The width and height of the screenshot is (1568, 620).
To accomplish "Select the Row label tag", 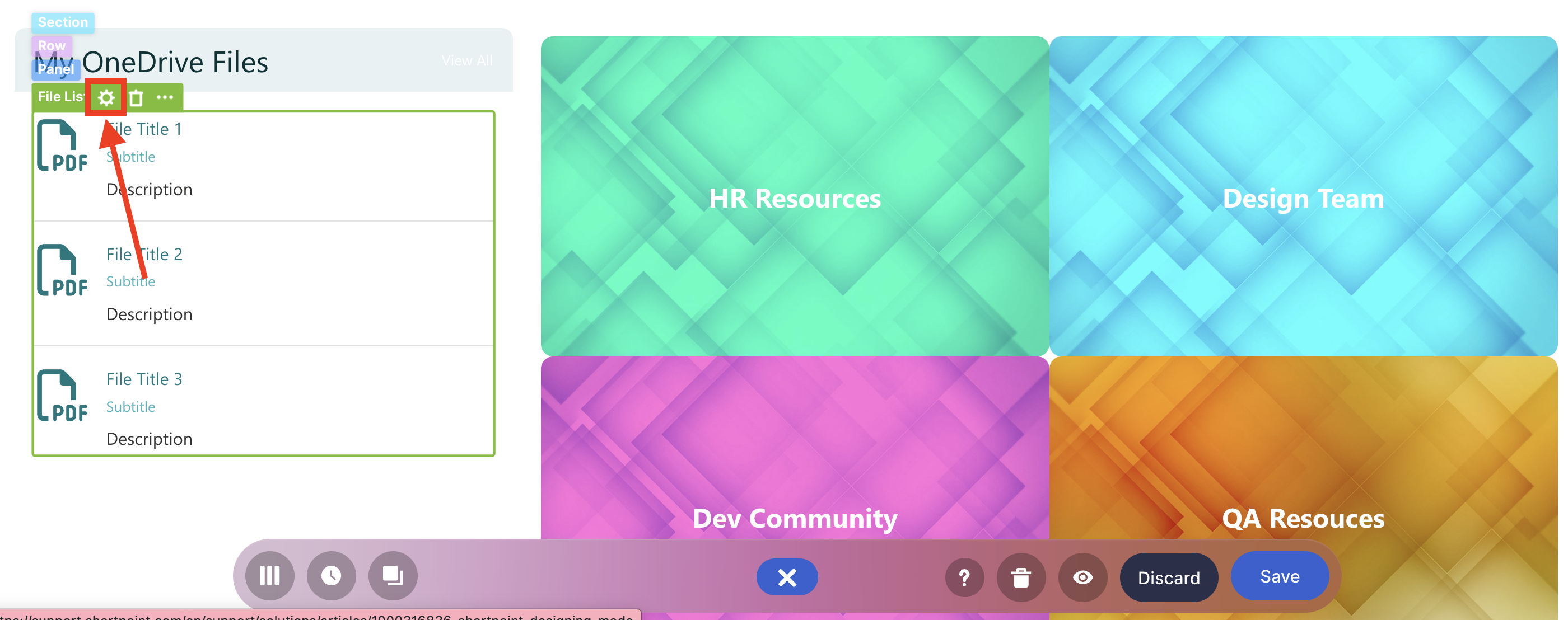I will pos(52,46).
